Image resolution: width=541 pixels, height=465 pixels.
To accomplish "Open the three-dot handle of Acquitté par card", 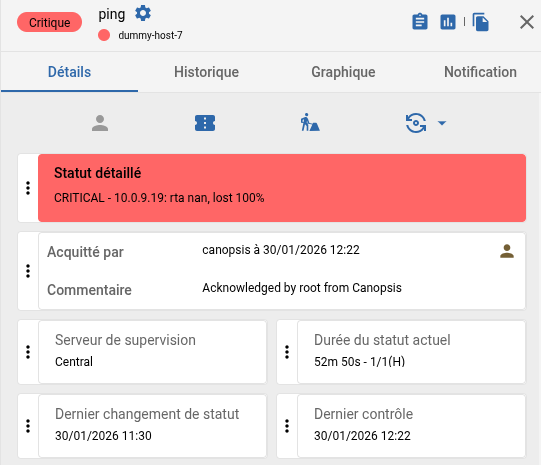I will point(28,271).
